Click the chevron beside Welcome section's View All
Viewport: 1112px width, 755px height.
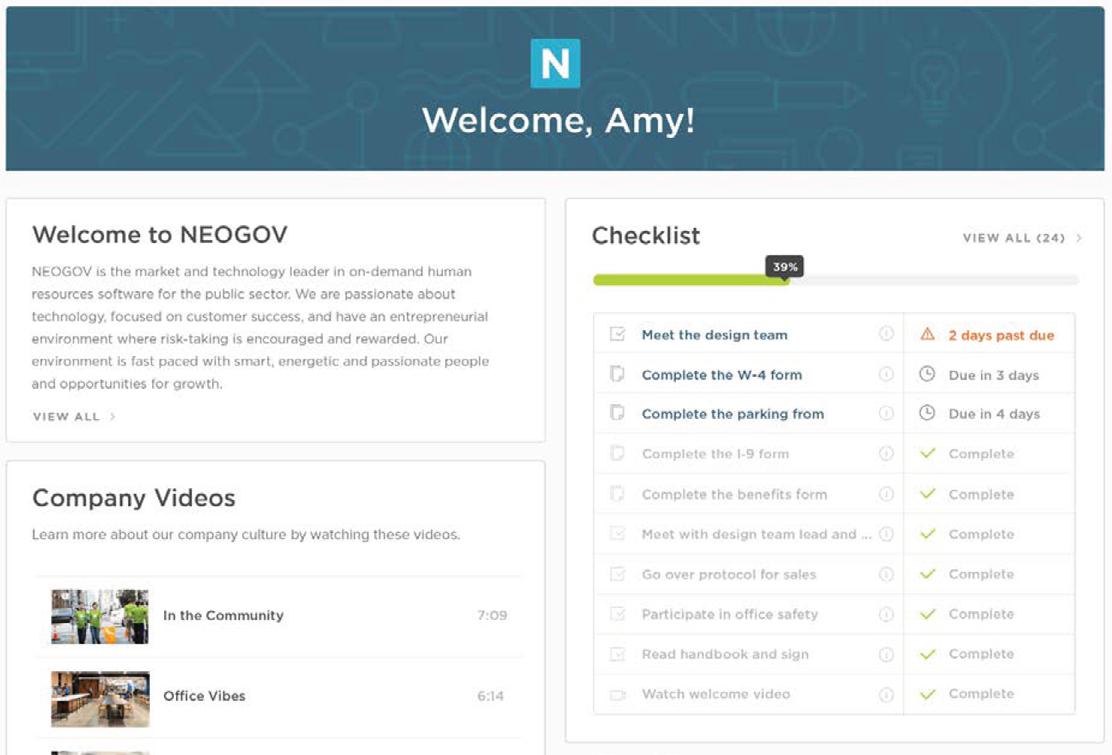(112, 417)
